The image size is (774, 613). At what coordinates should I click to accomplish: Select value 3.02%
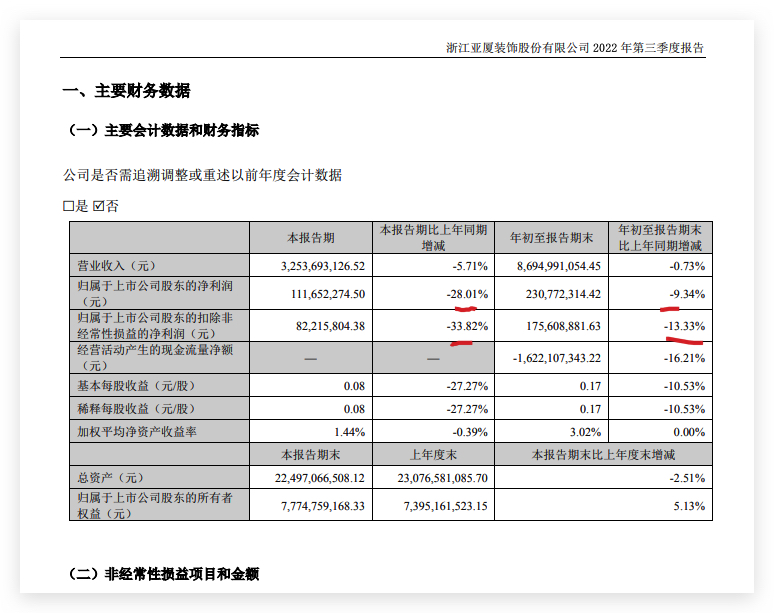pos(585,432)
